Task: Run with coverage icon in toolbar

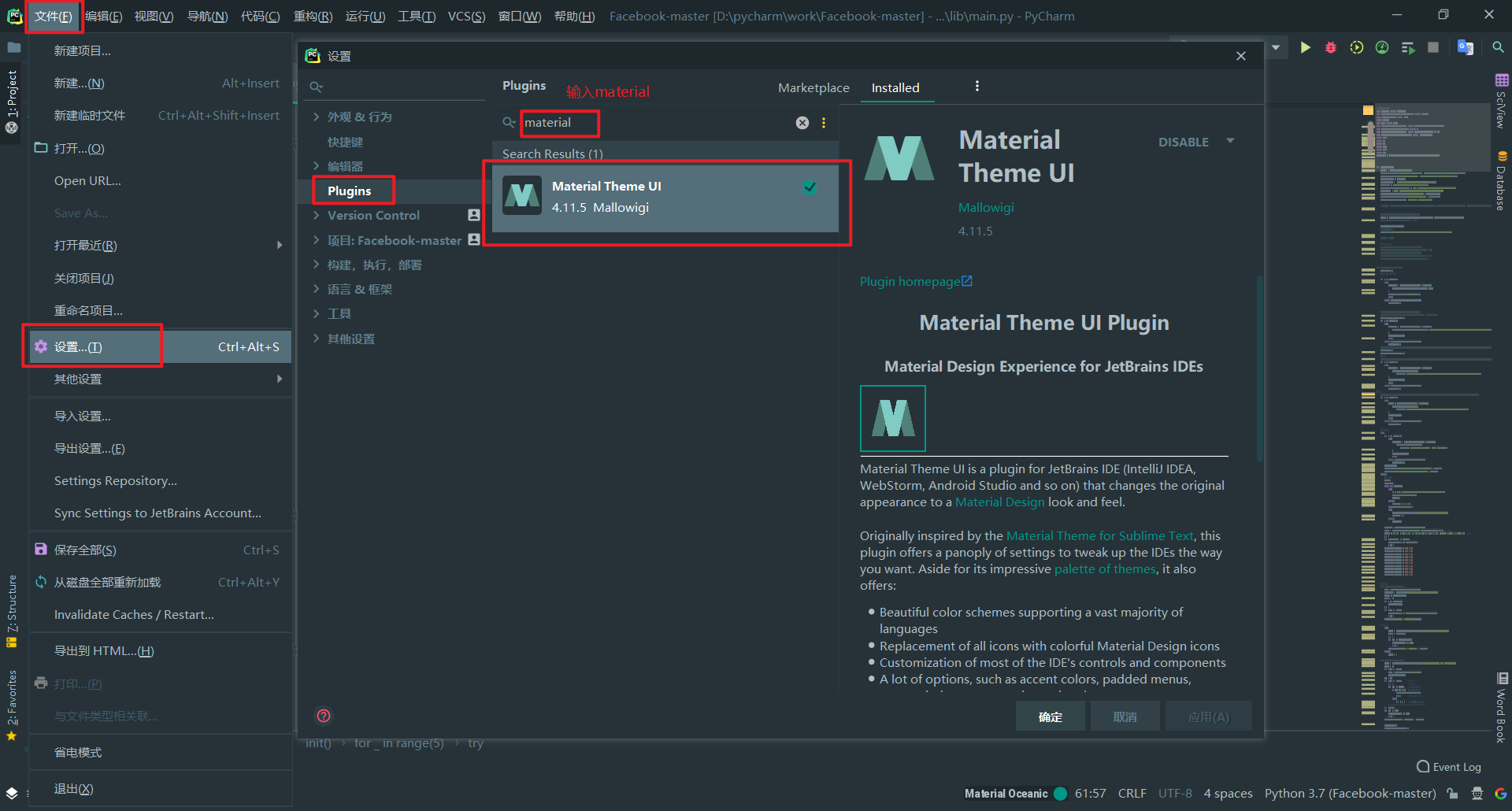Action: pyautogui.click(x=1356, y=47)
